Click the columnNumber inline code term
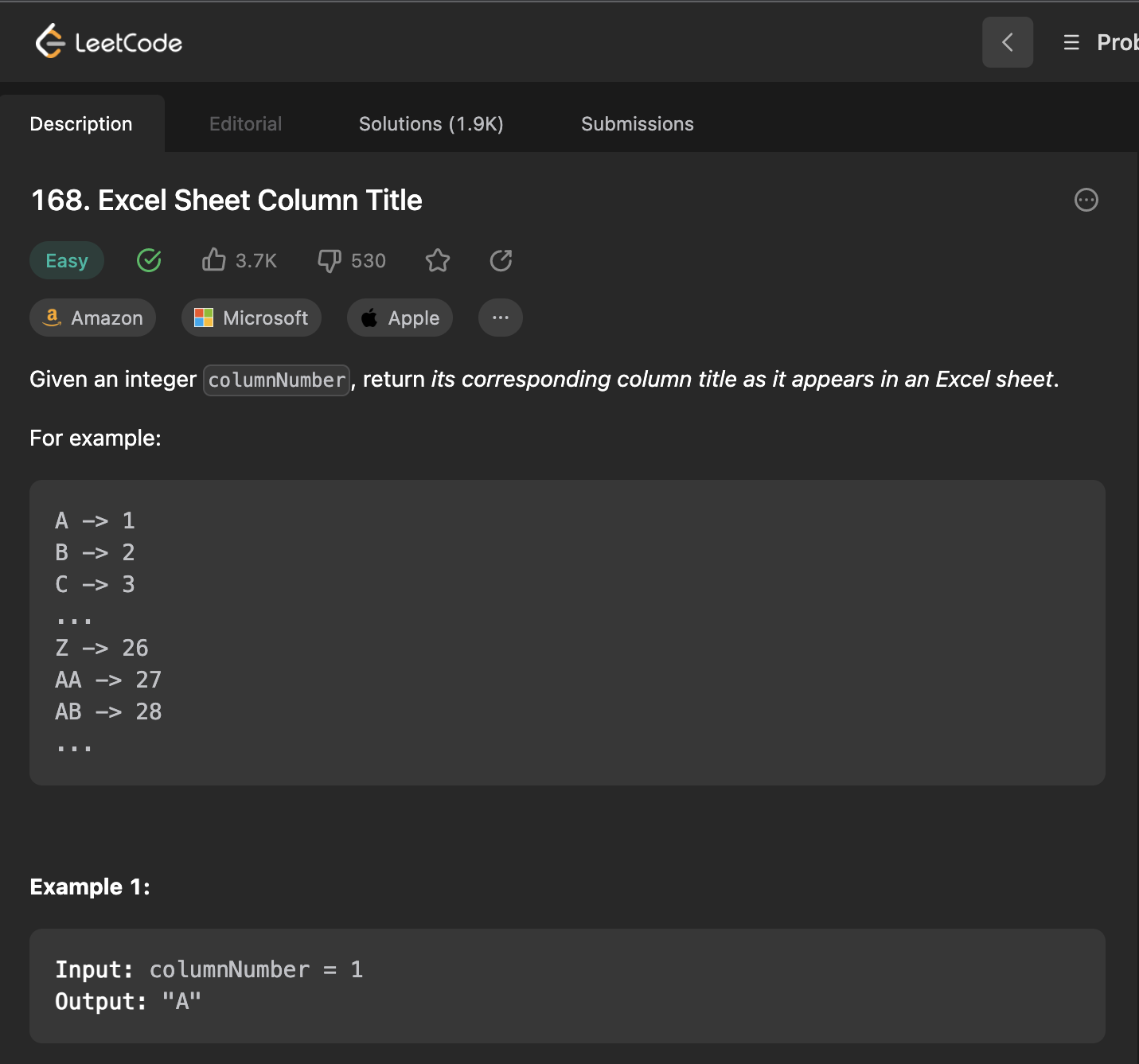Viewport: 1139px width, 1064px height. [x=276, y=380]
